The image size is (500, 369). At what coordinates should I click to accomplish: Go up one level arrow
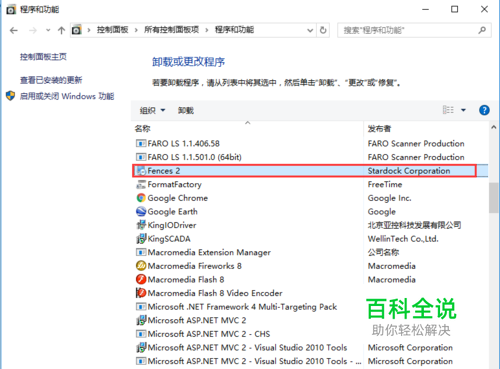click(x=61, y=31)
